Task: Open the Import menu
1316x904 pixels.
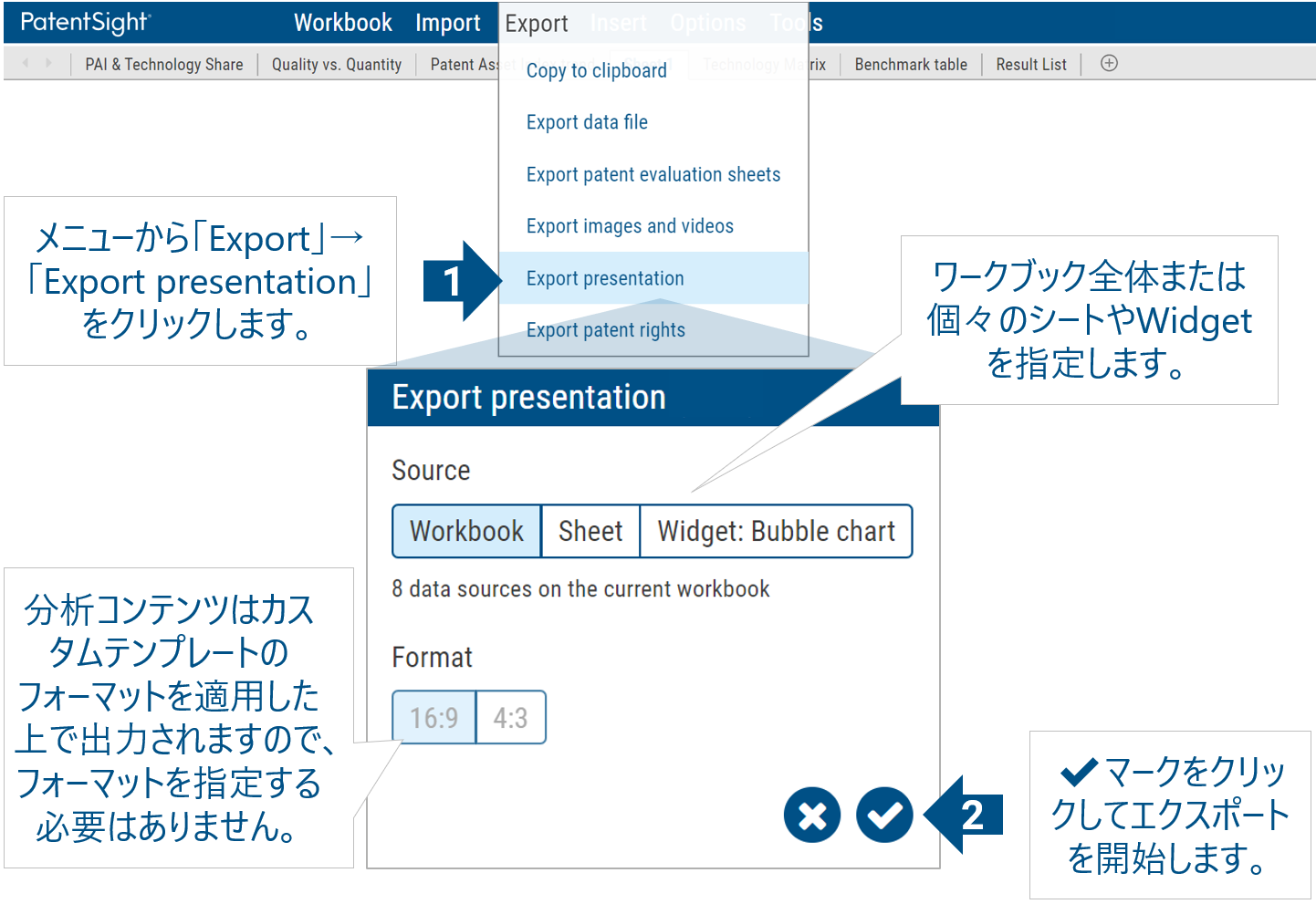Action: (448, 22)
